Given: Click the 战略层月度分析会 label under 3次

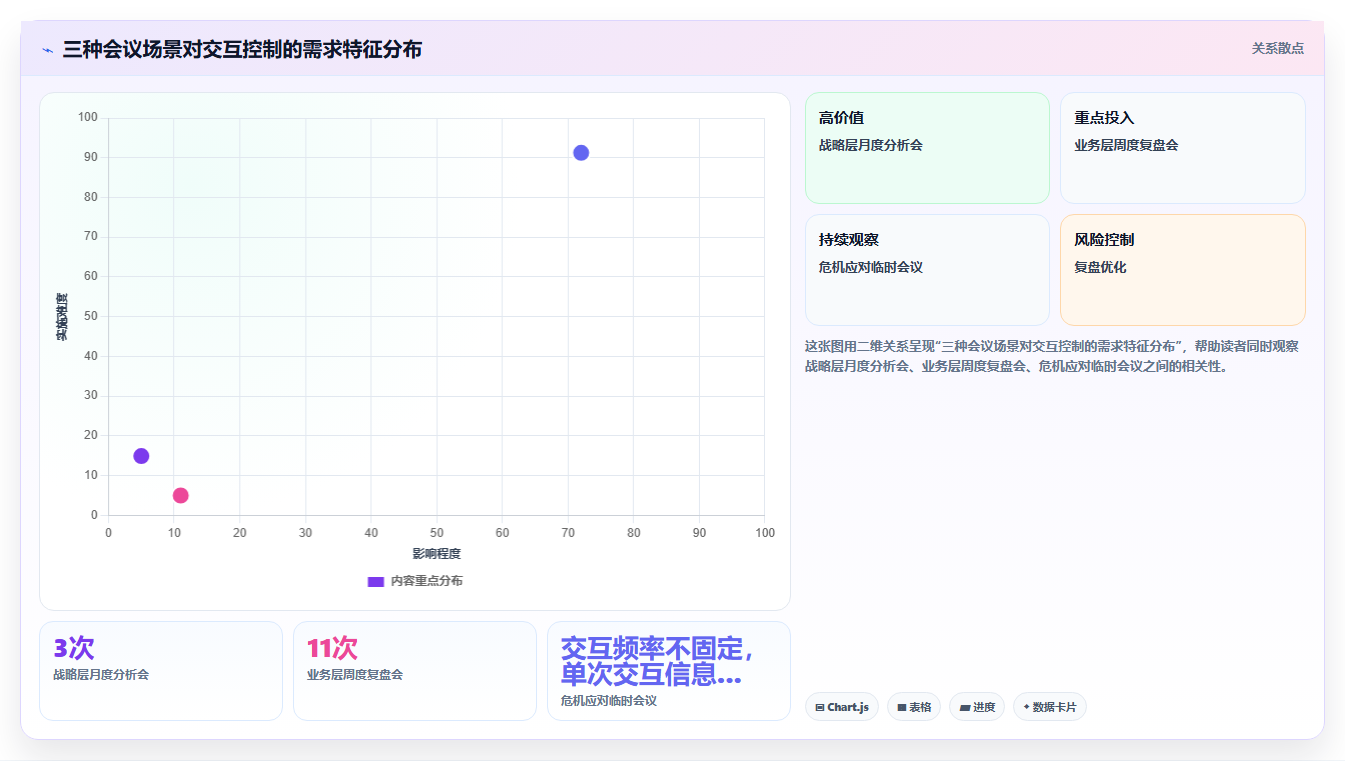Looking at the screenshot, I should [101, 675].
